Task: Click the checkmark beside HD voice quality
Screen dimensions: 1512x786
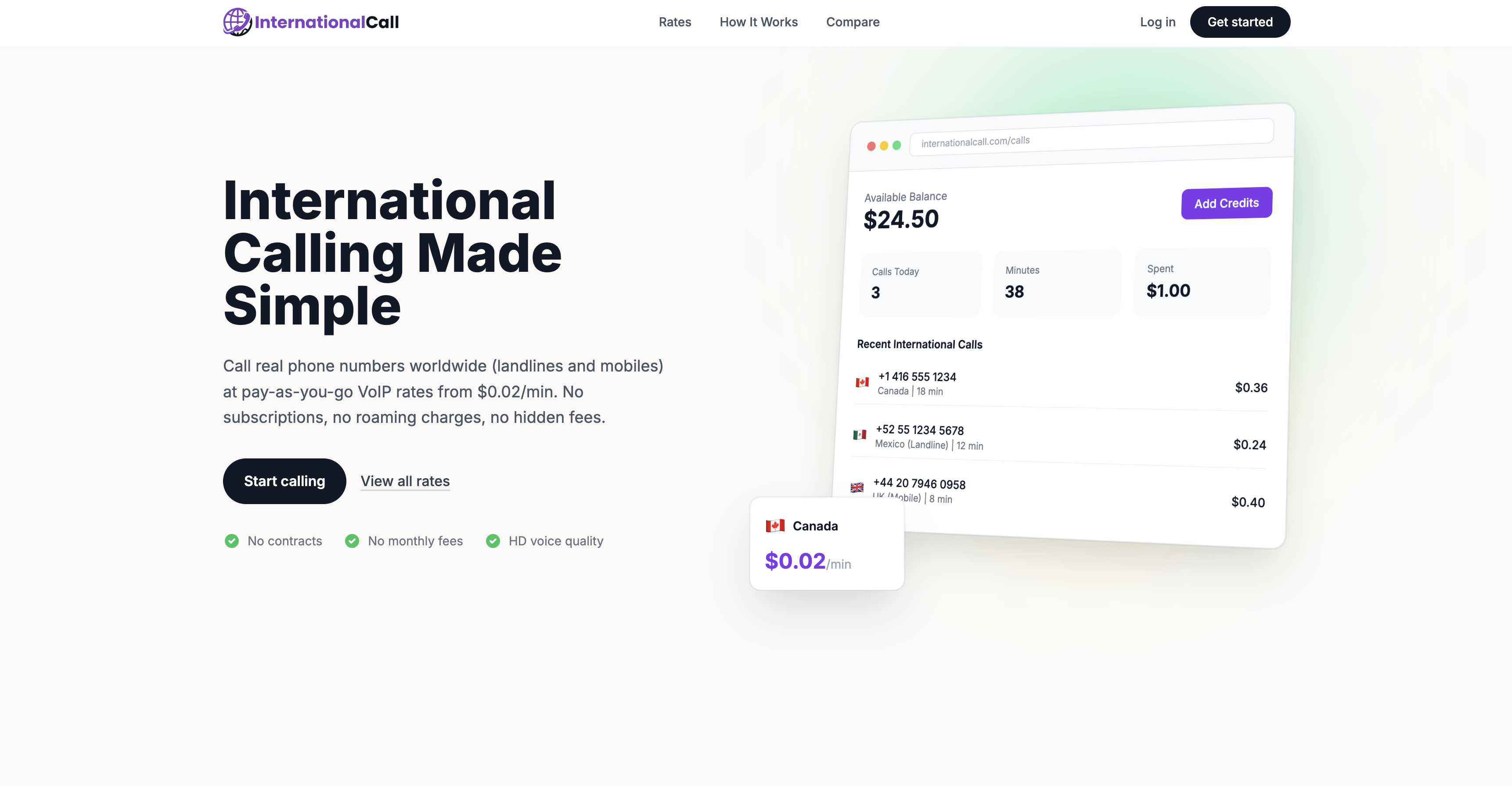Action: (493, 541)
